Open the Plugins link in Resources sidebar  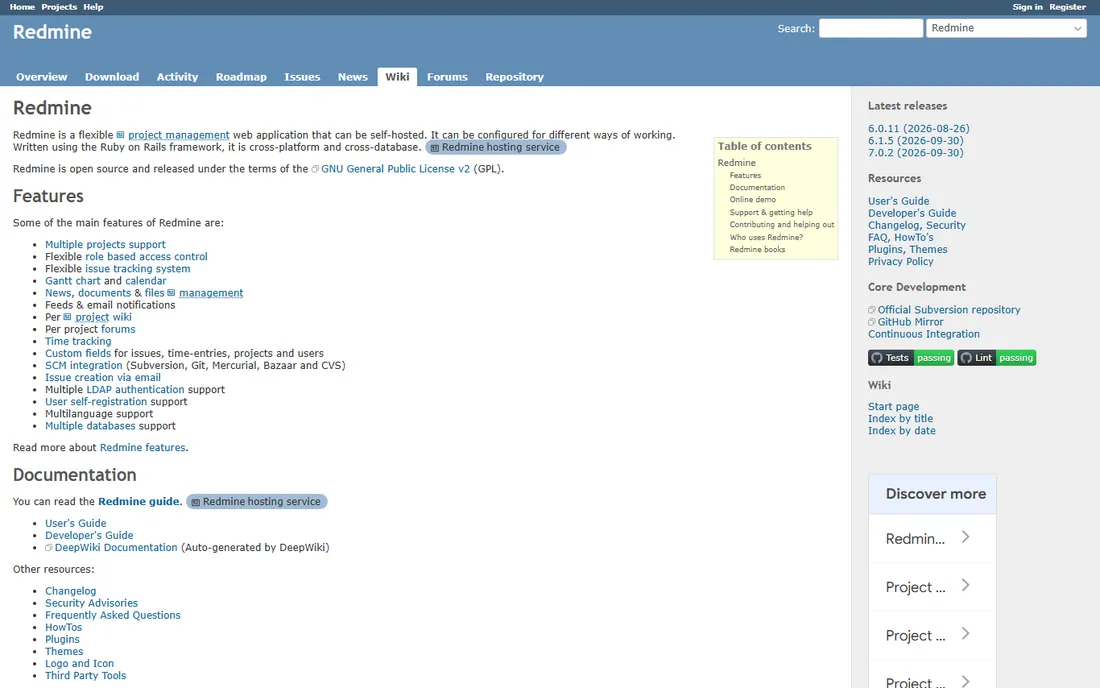pos(885,250)
